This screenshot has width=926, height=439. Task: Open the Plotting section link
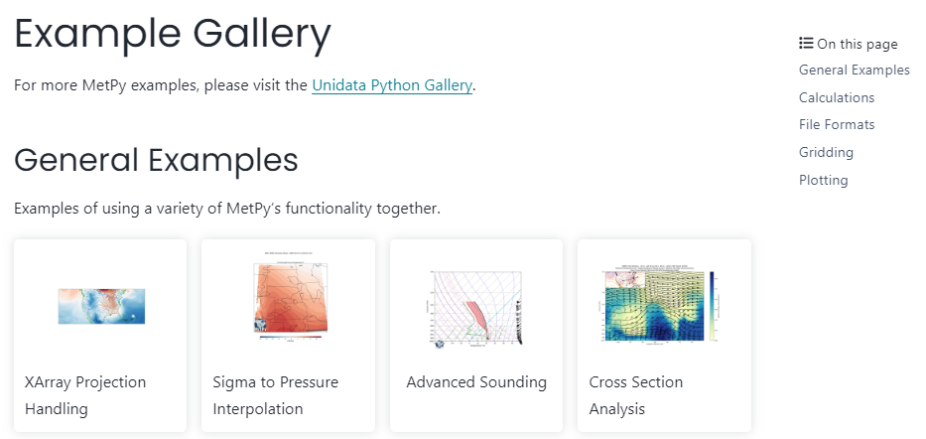pos(823,181)
